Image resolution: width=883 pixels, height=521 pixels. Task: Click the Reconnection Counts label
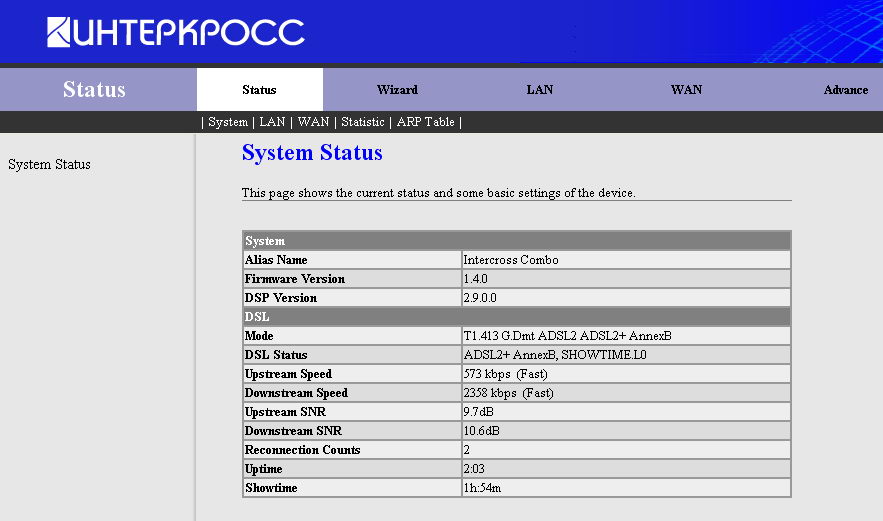coord(302,450)
